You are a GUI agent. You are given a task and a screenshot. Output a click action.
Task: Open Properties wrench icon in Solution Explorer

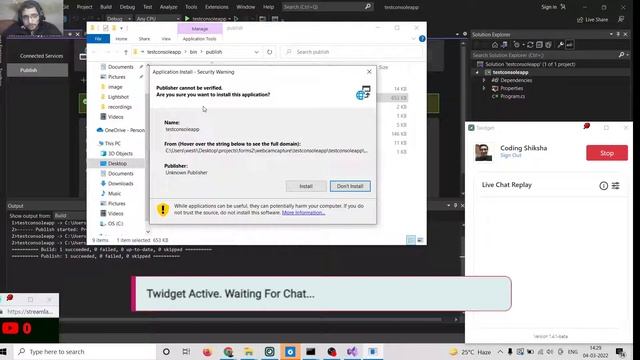[x=560, y=45]
